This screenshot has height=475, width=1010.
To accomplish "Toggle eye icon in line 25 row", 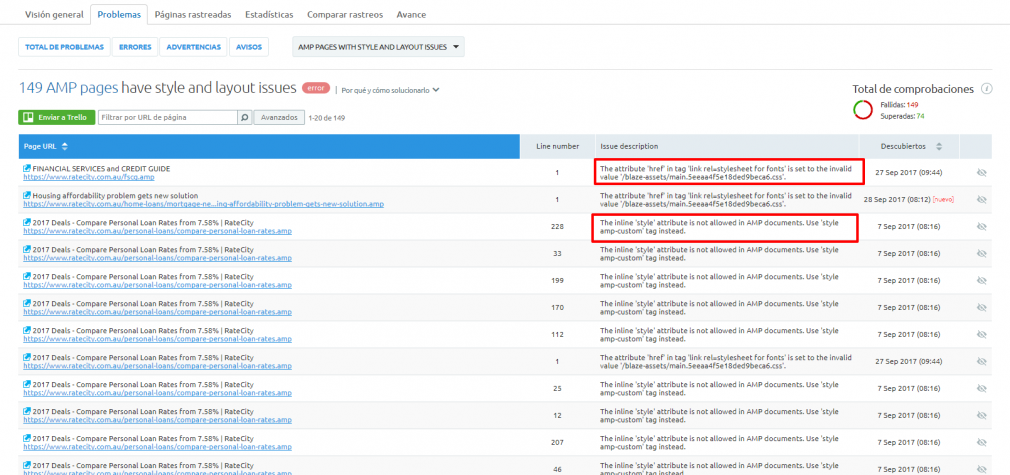I will click(x=982, y=389).
